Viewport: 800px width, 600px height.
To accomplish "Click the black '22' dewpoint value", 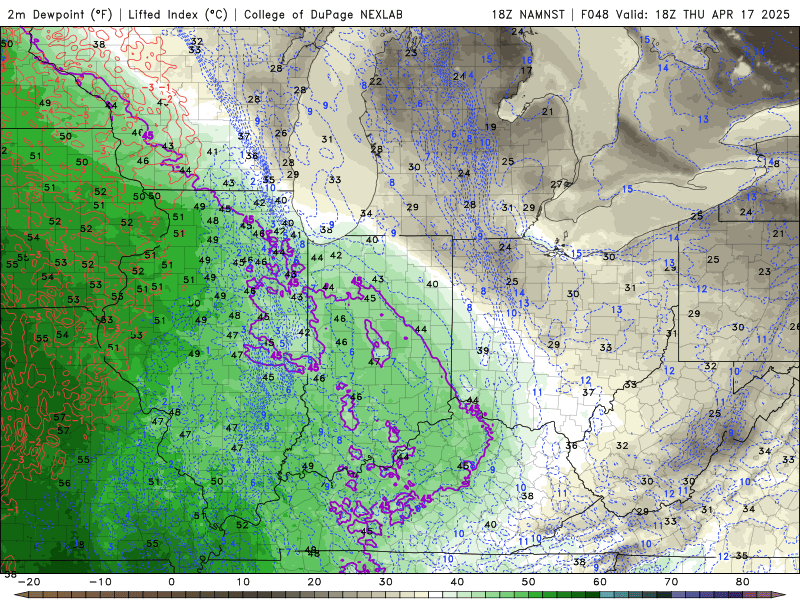I will [376, 82].
